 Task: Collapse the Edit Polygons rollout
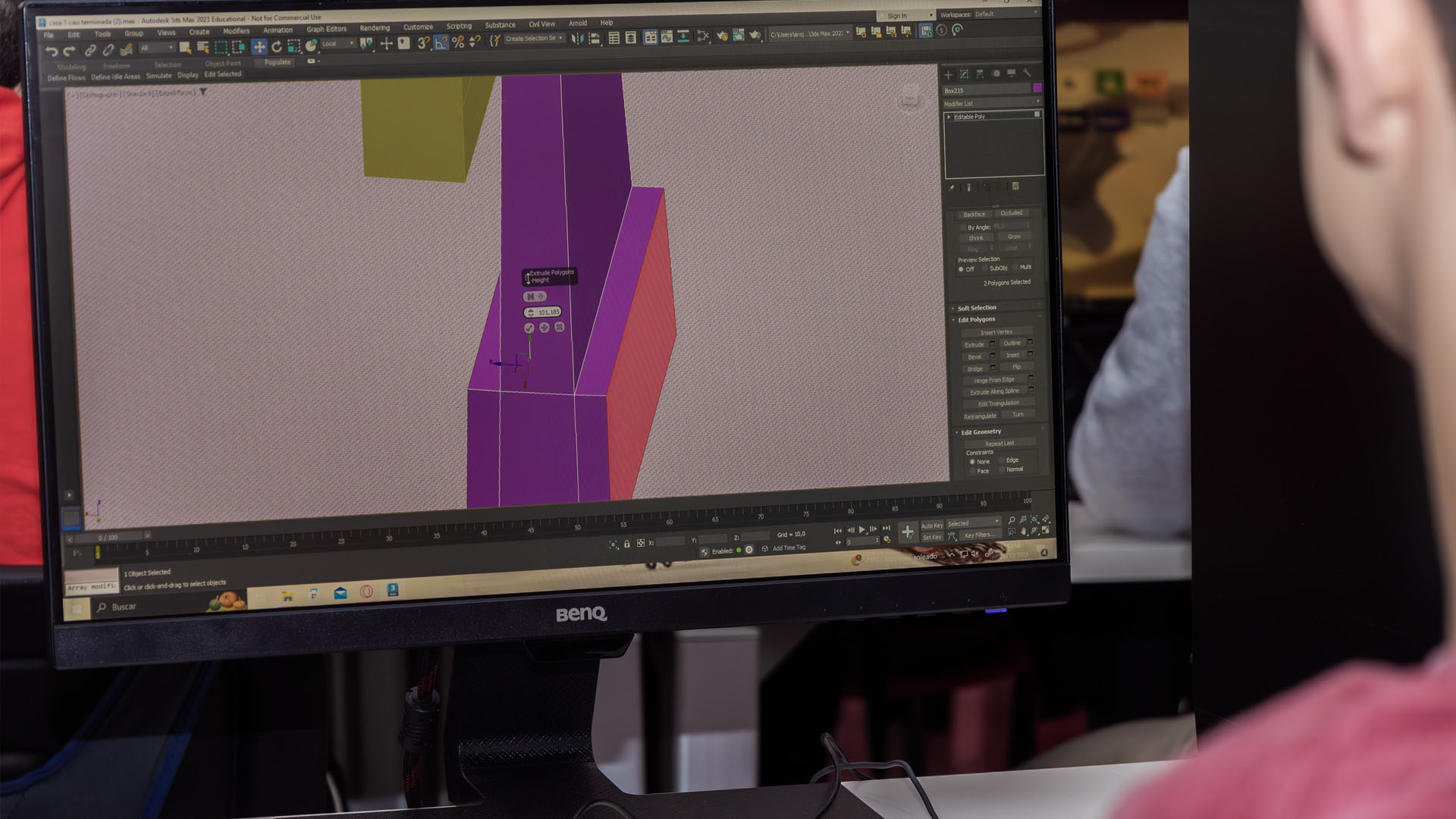[x=975, y=319]
